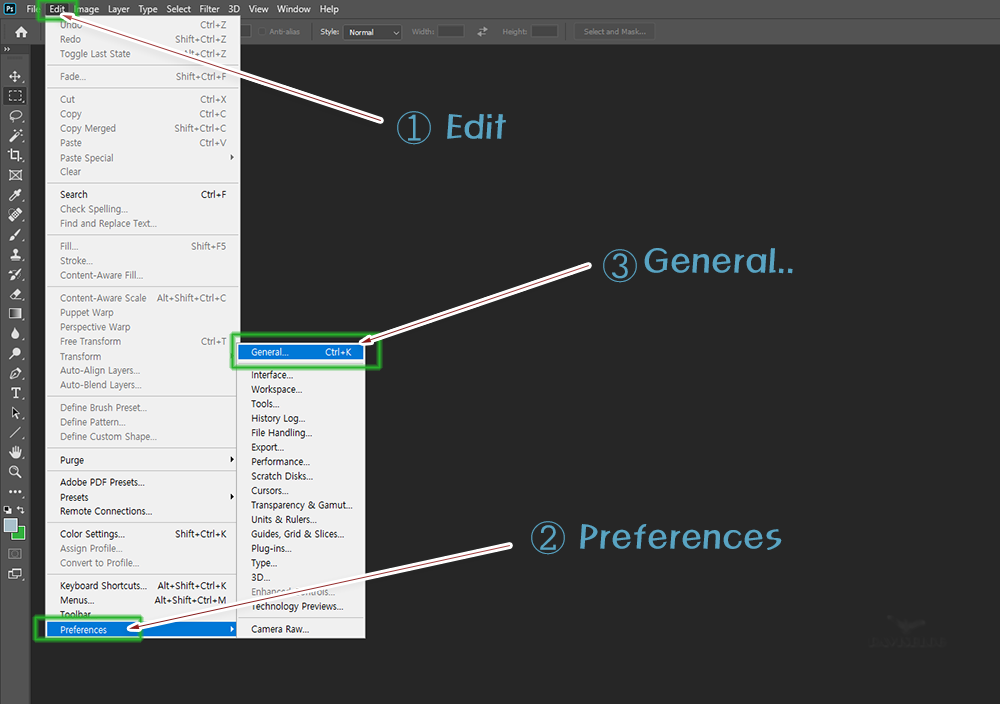Choose Preferences in the Edit menu
The image size is (1000, 704).
coord(142,629)
